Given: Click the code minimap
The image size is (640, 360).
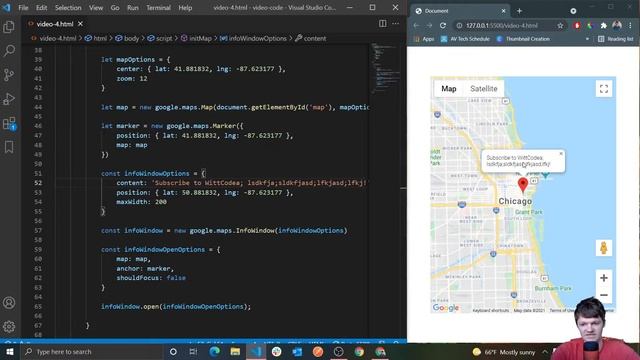Looking at the screenshot, I should tap(386, 68).
